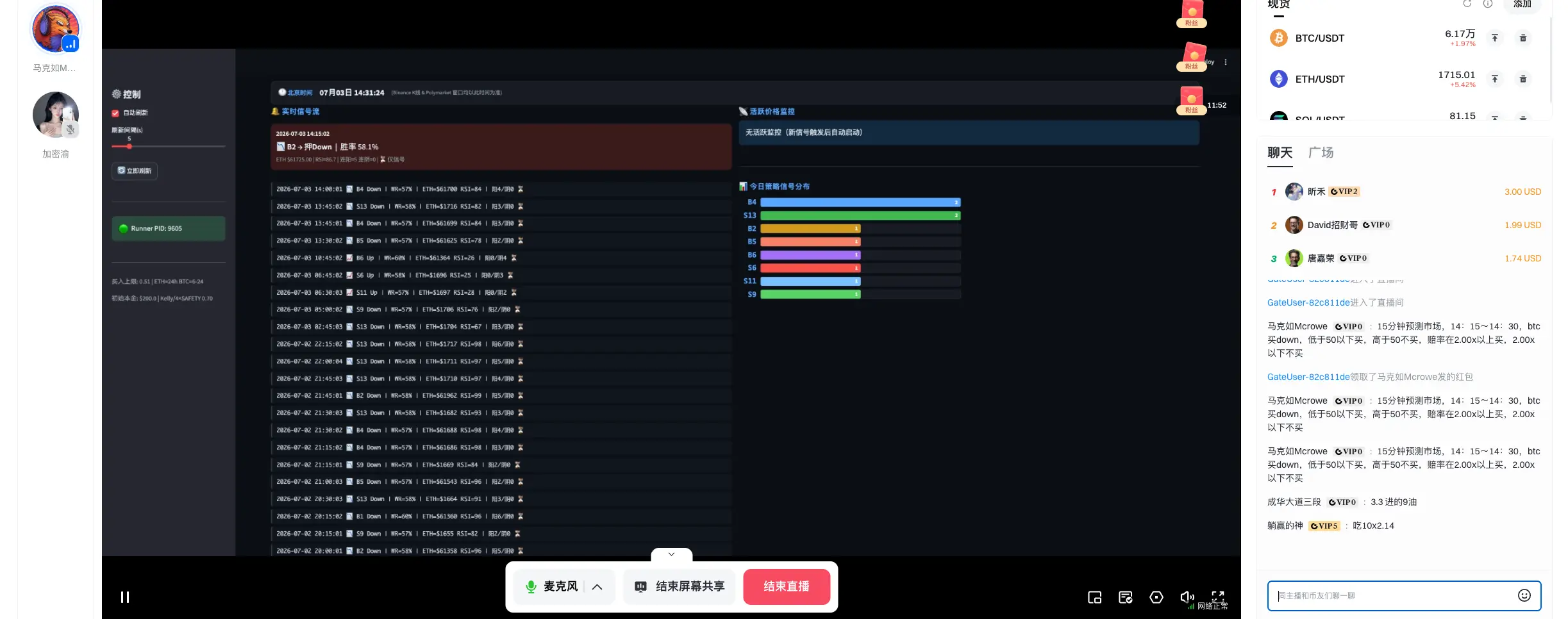1568x619 pixels.
Task: Click the B4 blue distribution bar
Action: (x=860, y=202)
